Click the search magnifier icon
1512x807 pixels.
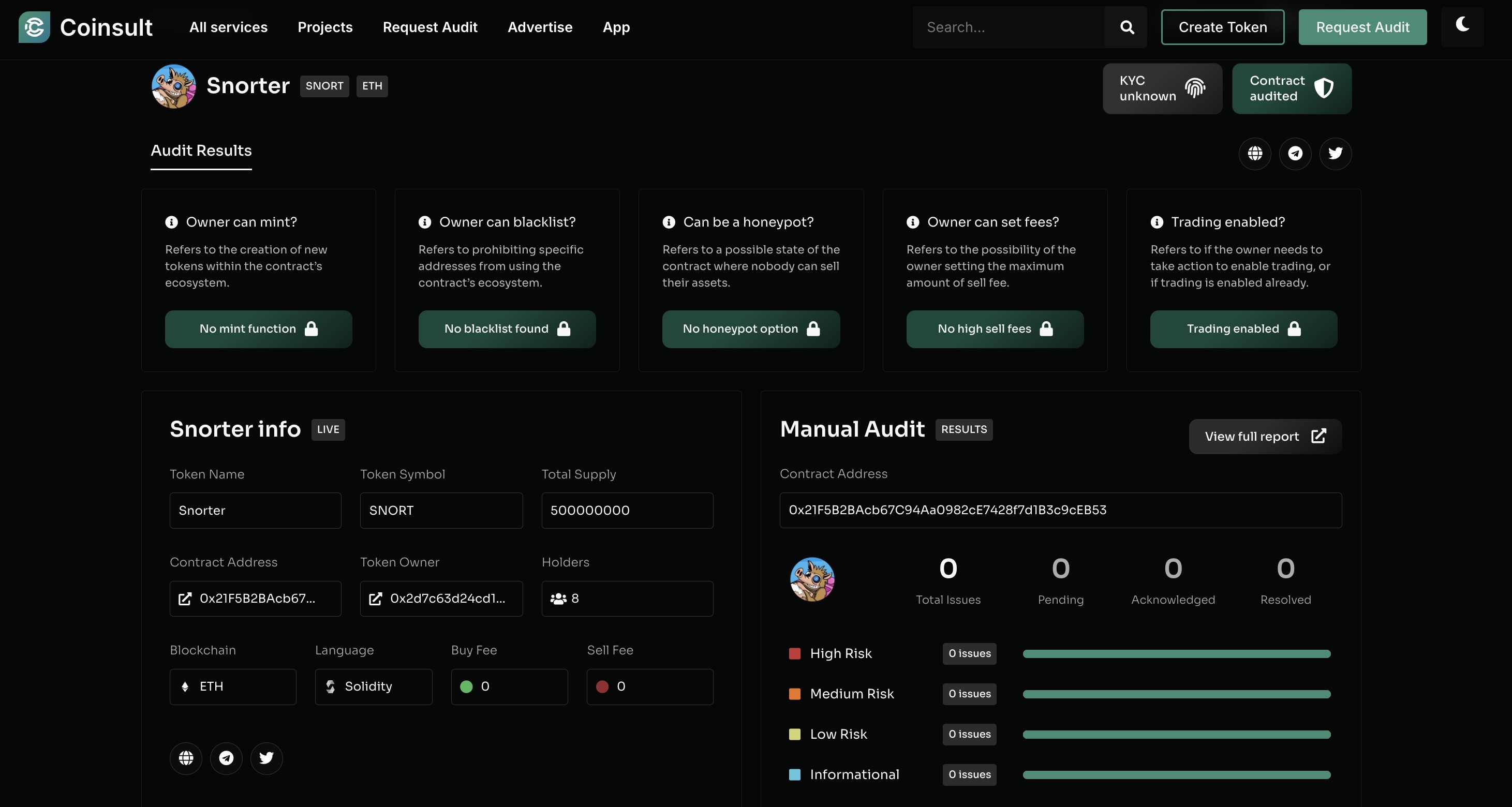[1126, 27]
